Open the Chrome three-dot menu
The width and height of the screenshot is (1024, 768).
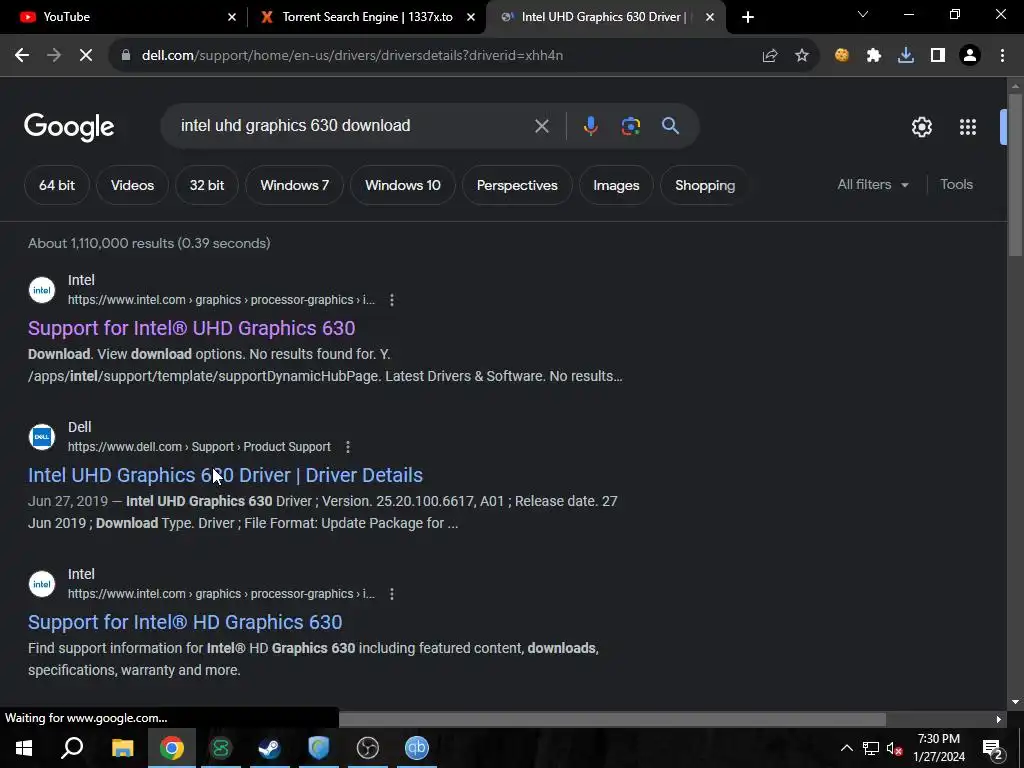point(1002,56)
